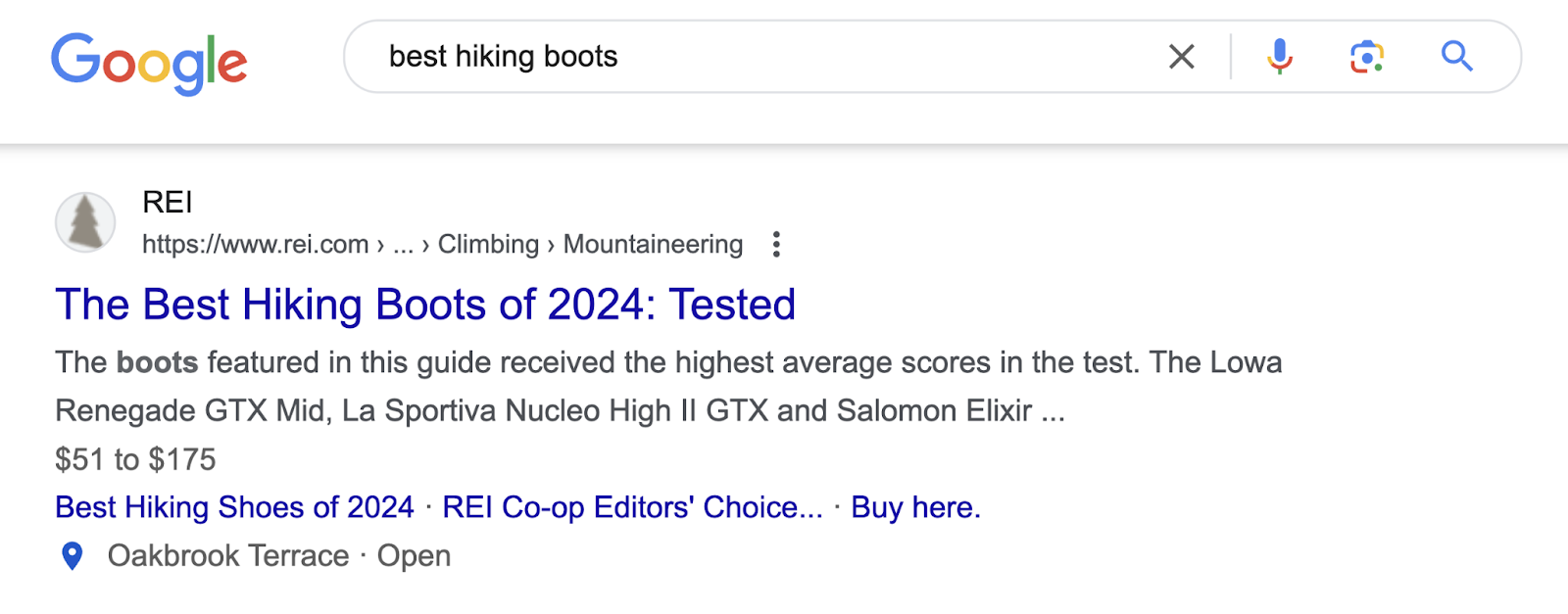Open the result link titled Best Hiking Boots of 2024
The width and height of the screenshot is (1568, 614).
(425, 304)
